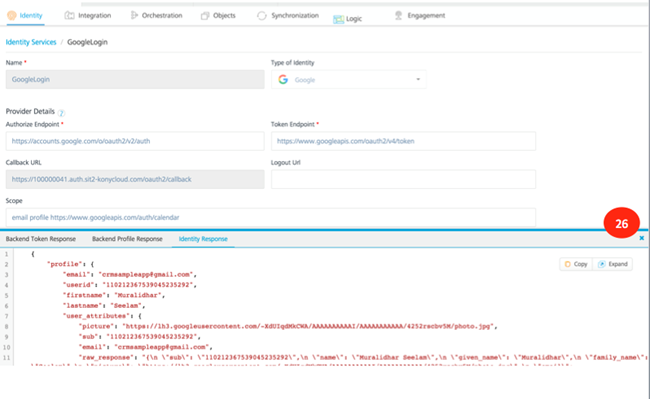Select the Integration icon
Image resolution: width=650 pixels, height=399 pixels.
[69, 15]
